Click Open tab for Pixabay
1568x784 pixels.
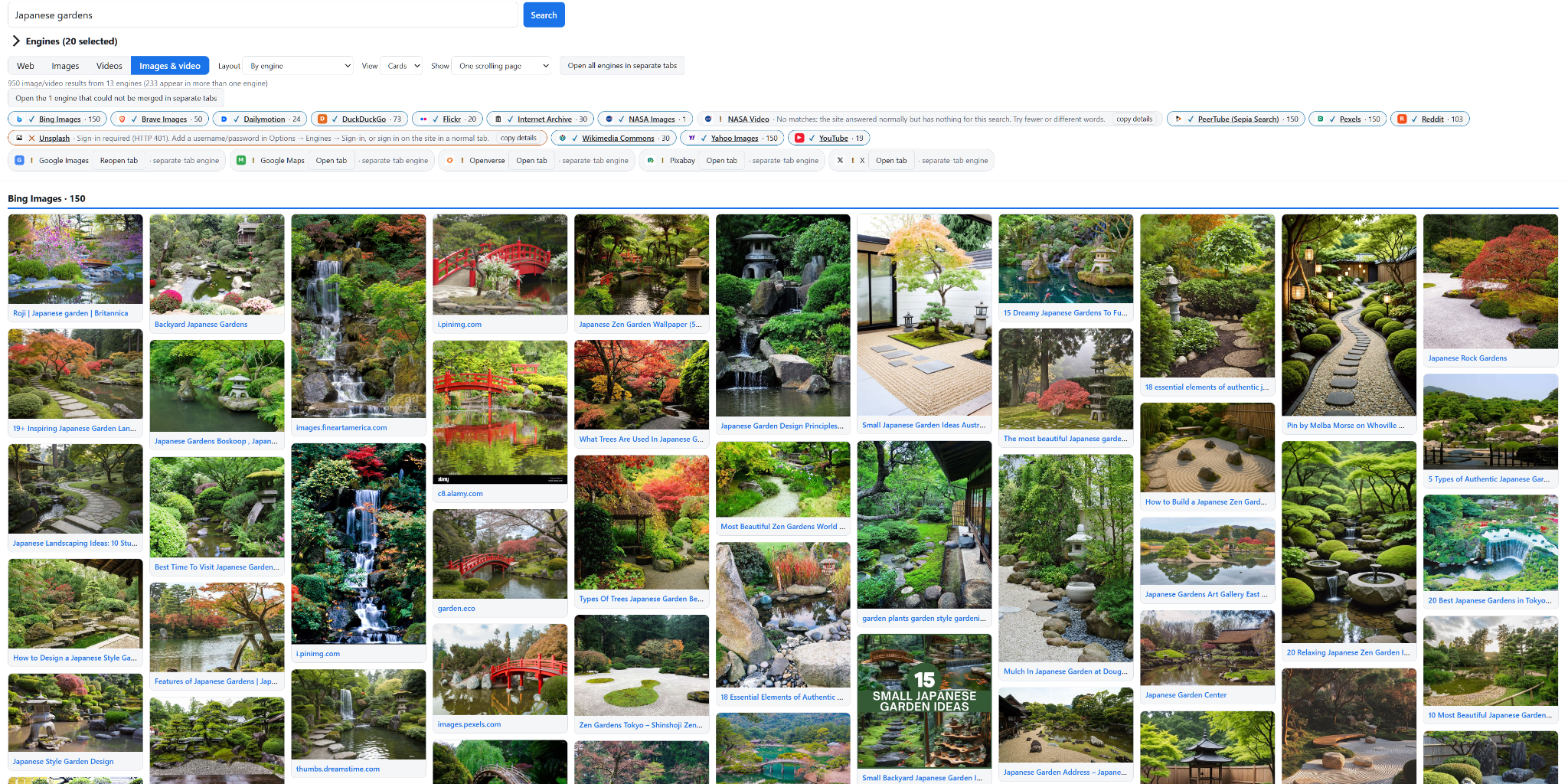(x=722, y=161)
